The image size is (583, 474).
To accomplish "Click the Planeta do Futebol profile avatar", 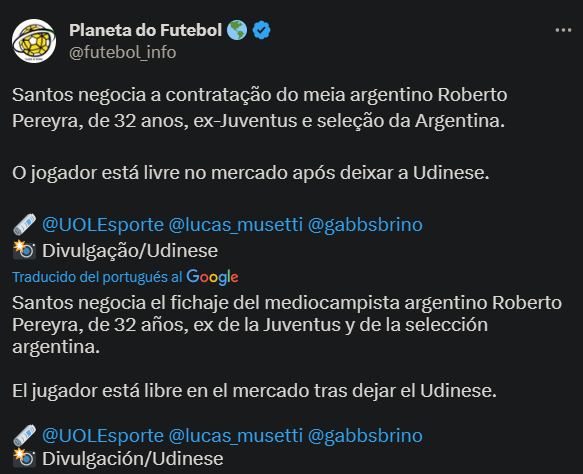I will pos(34,41).
